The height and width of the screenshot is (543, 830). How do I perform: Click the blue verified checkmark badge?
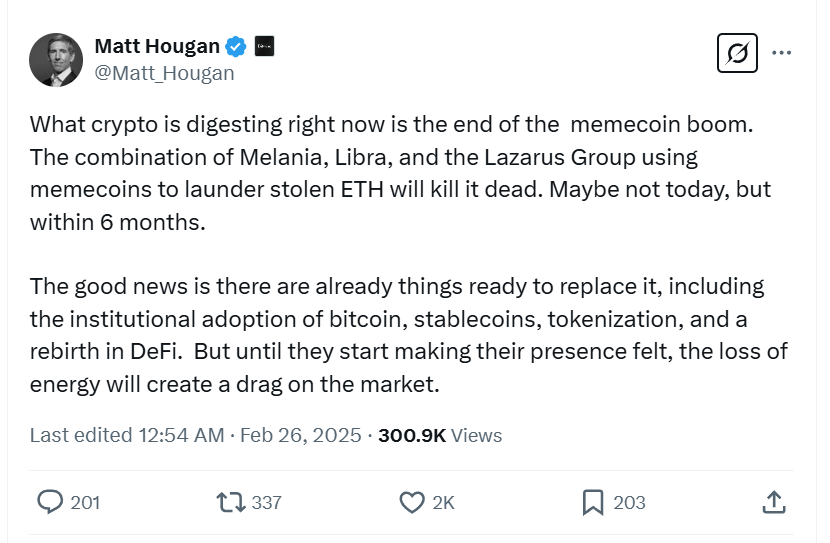tap(237, 46)
